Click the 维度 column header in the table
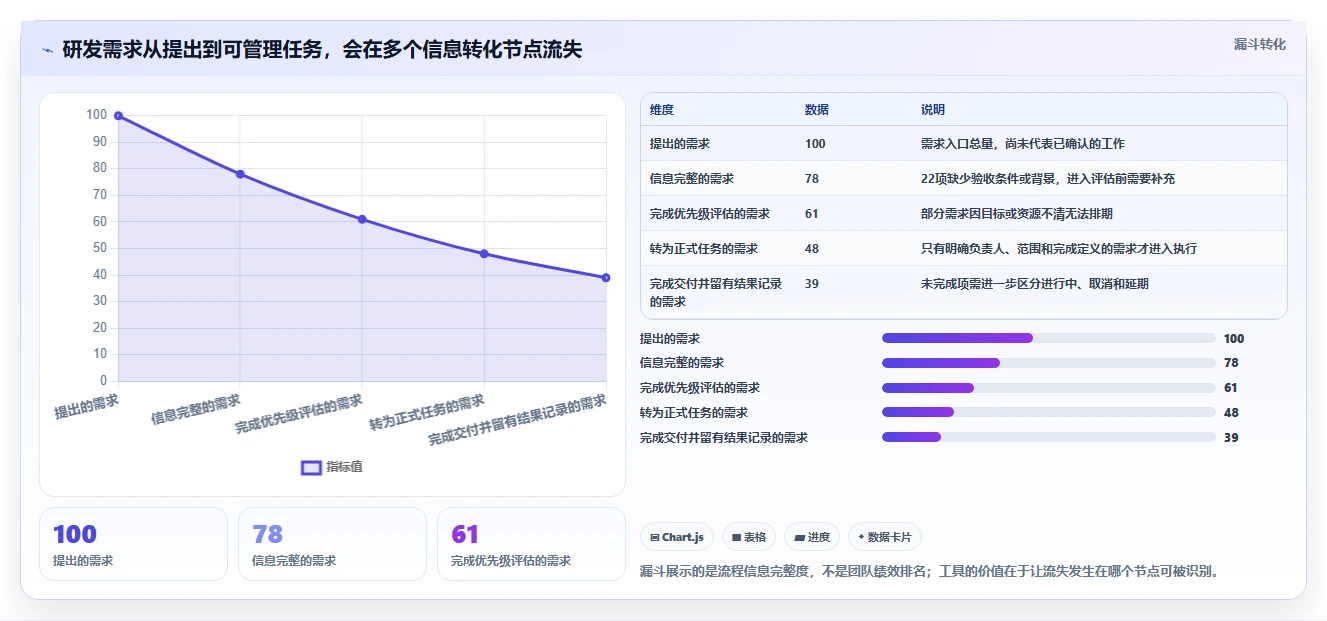The width and height of the screenshot is (1327, 621). pos(662,110)
